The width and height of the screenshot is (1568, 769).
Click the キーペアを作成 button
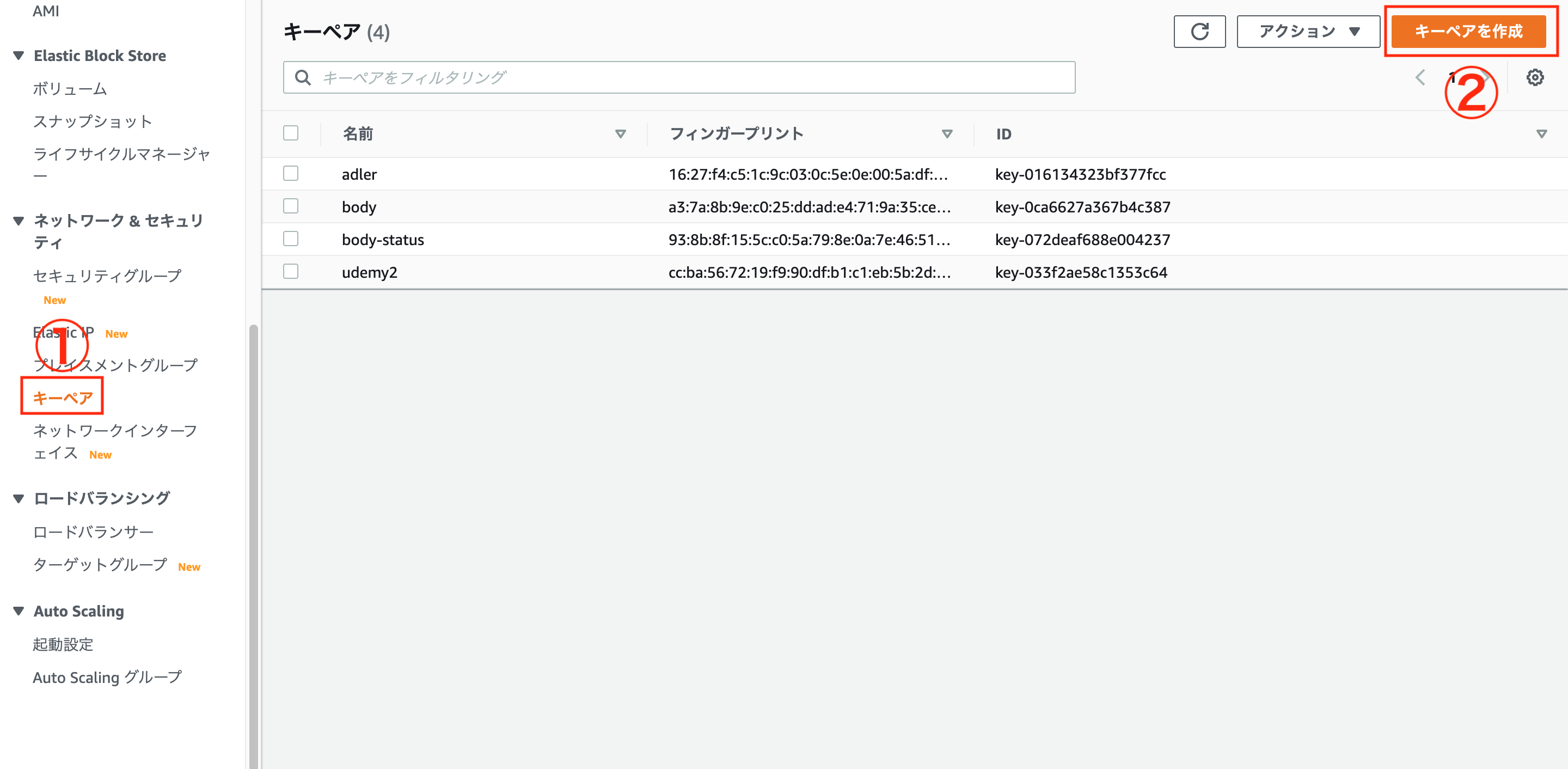coord(1470,32)
